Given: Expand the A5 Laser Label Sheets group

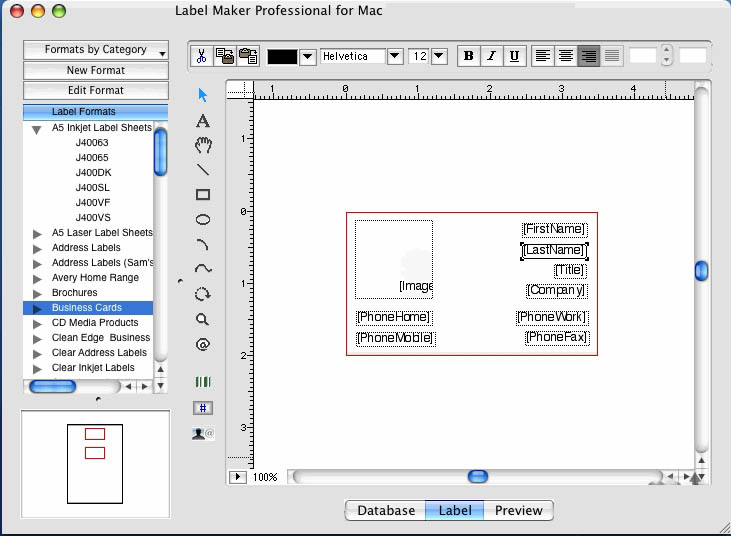Looking at the screenshot, I should [37, 234].
